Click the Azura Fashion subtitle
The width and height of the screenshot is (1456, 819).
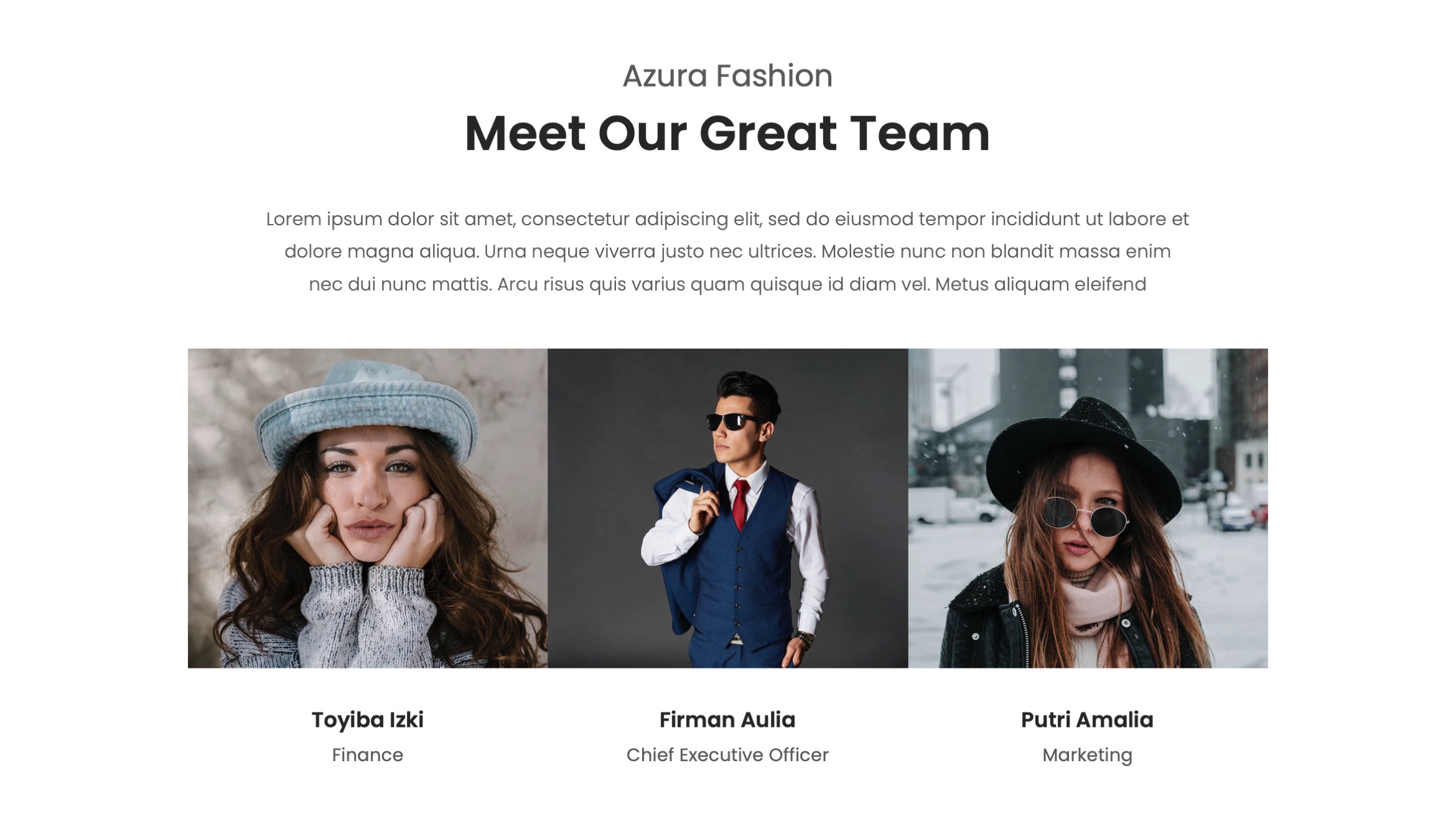pos(727,76)
